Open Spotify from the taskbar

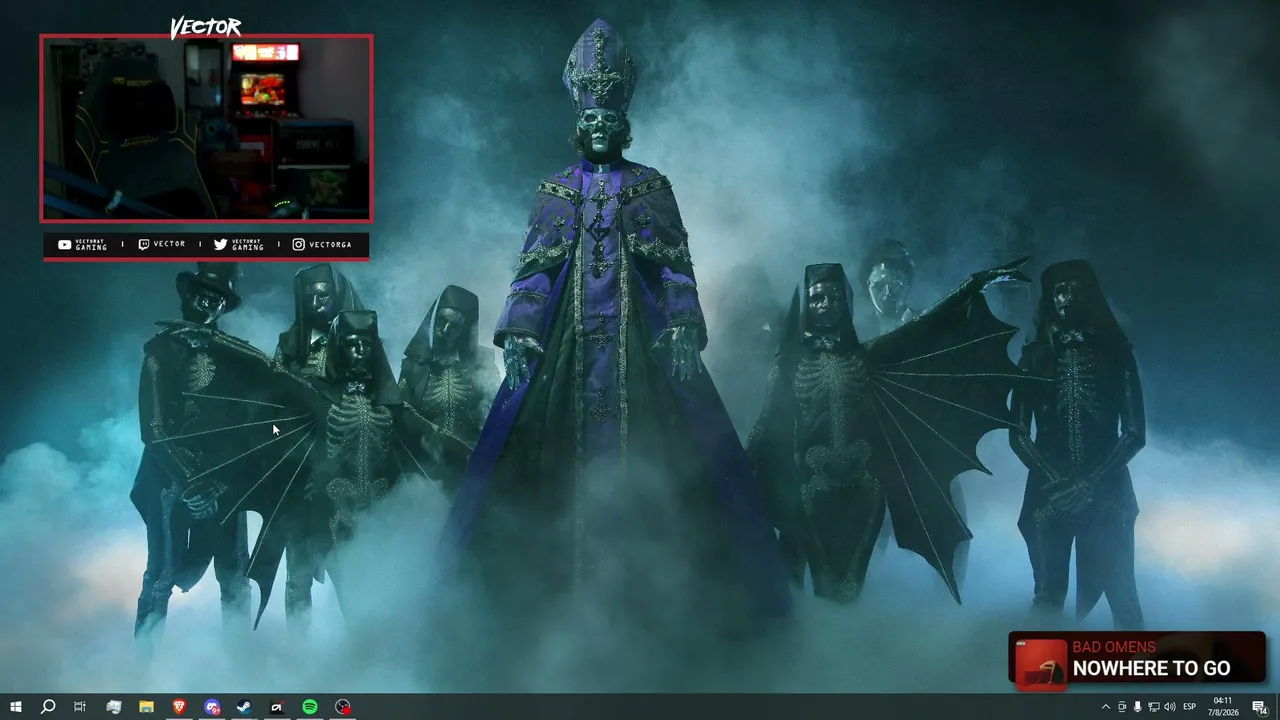(310, 707)
